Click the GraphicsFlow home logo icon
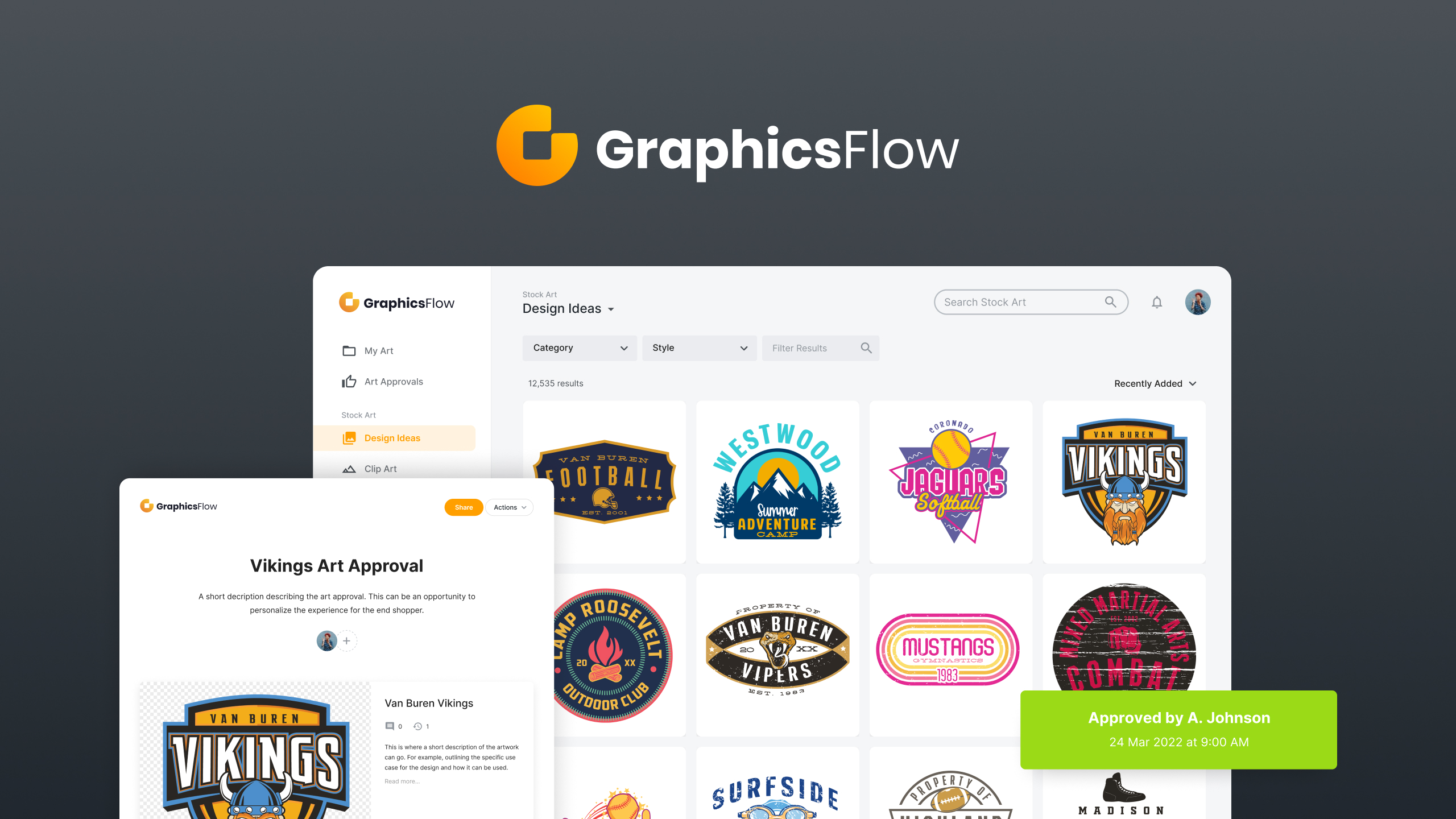 pos(349,302)
